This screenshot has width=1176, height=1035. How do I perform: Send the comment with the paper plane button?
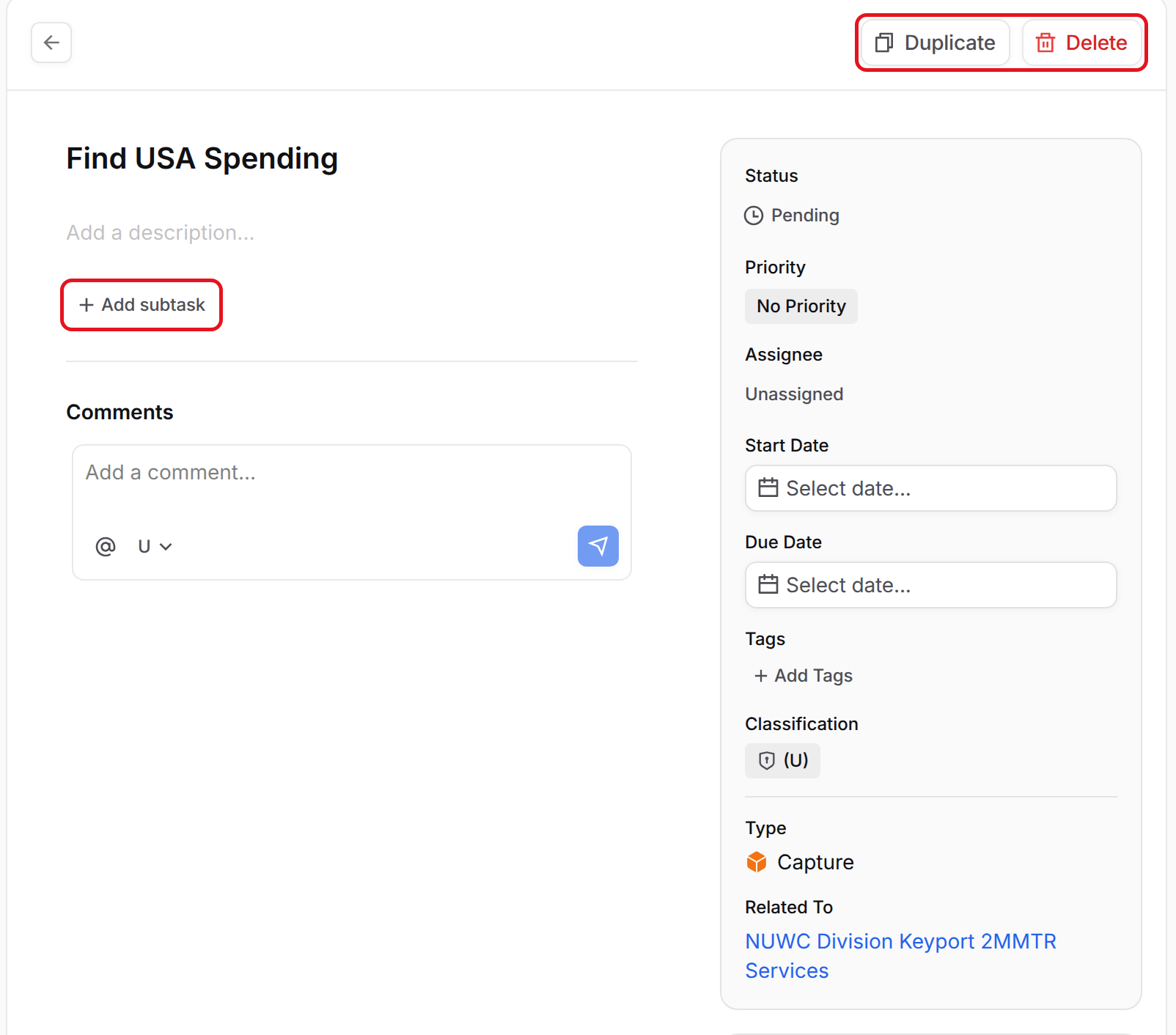598,546
